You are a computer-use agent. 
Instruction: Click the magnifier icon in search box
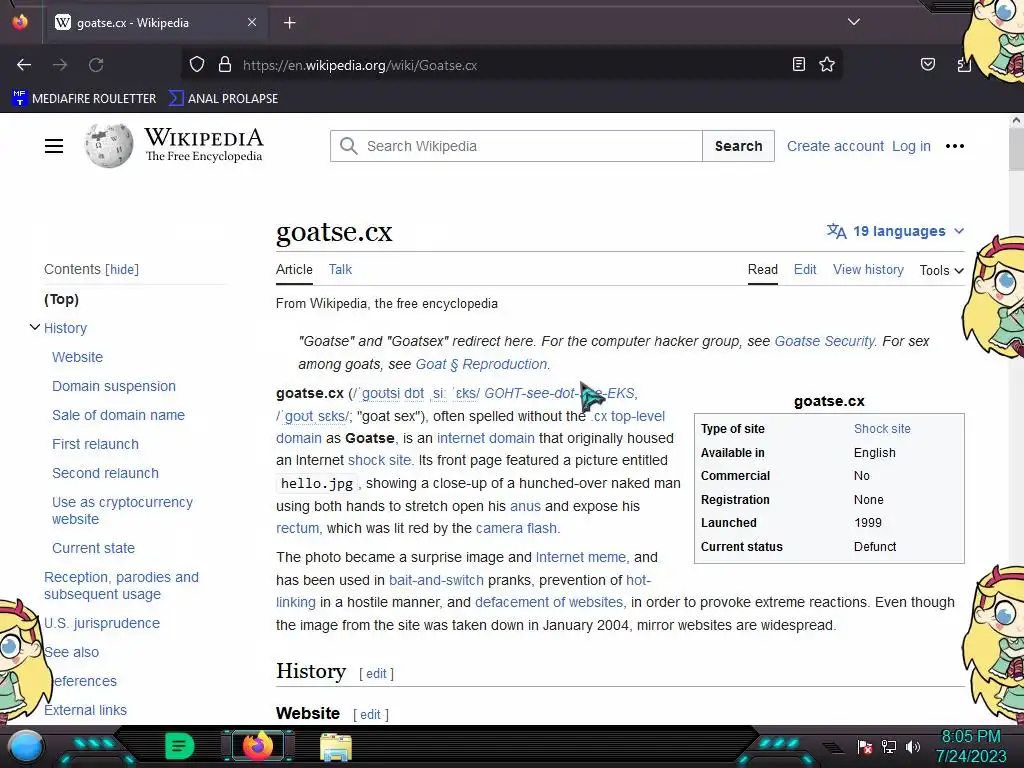point(349,146)
